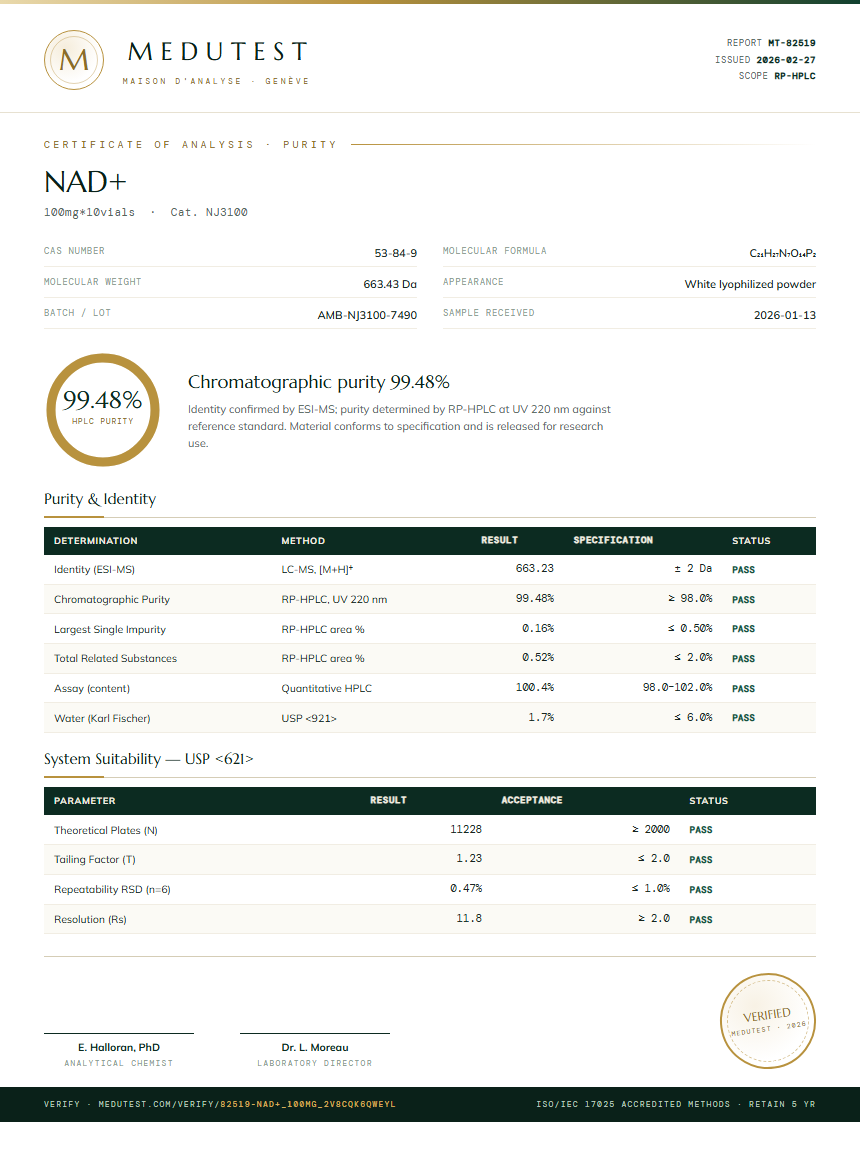Image resolution: width=860 pixels, height=1152 pixels.
Task: Click System Suitability — USP <621> heading
Action: (148, 759)
